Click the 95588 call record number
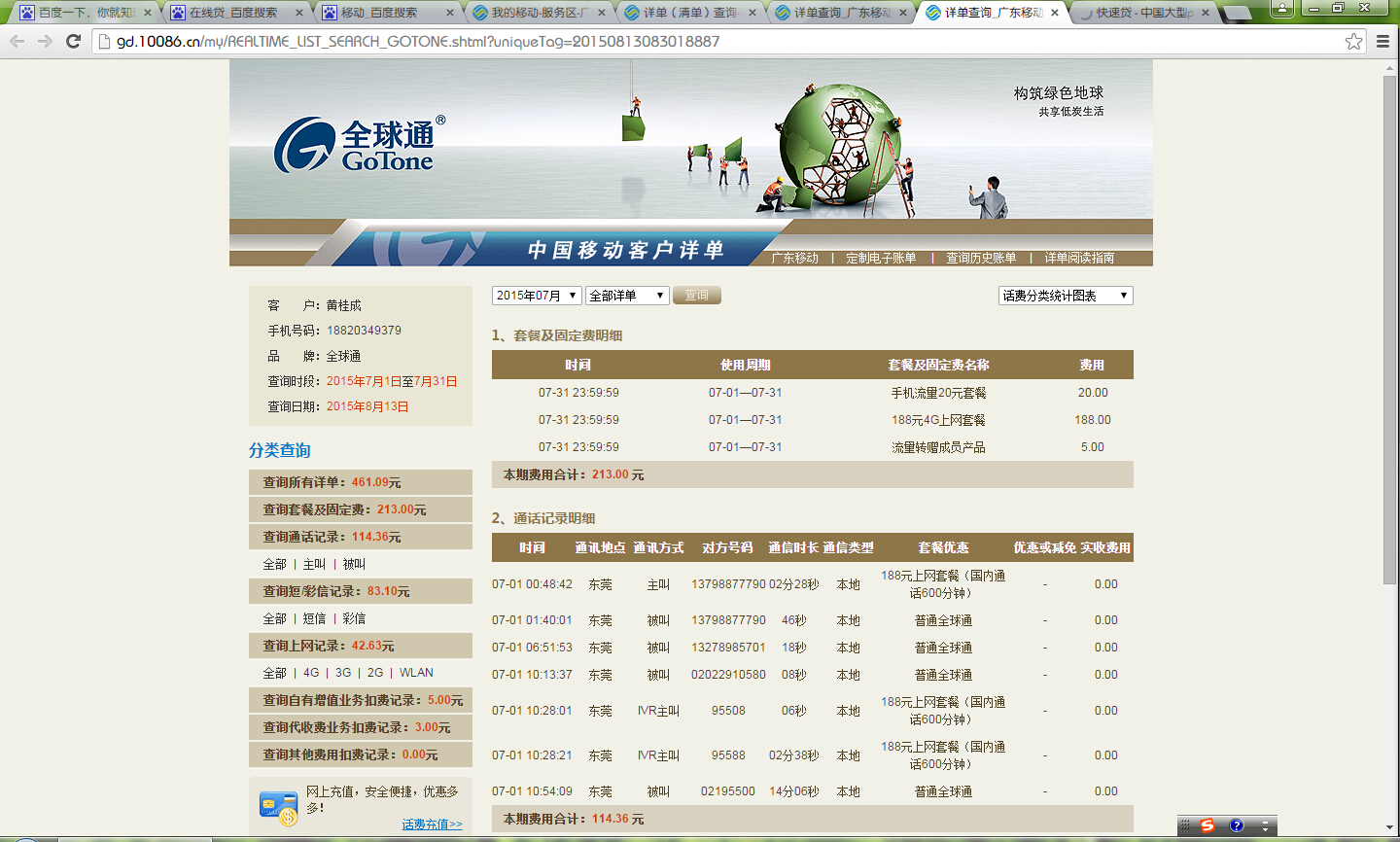Screen dimensions: 1400x842 pos(728,755)
